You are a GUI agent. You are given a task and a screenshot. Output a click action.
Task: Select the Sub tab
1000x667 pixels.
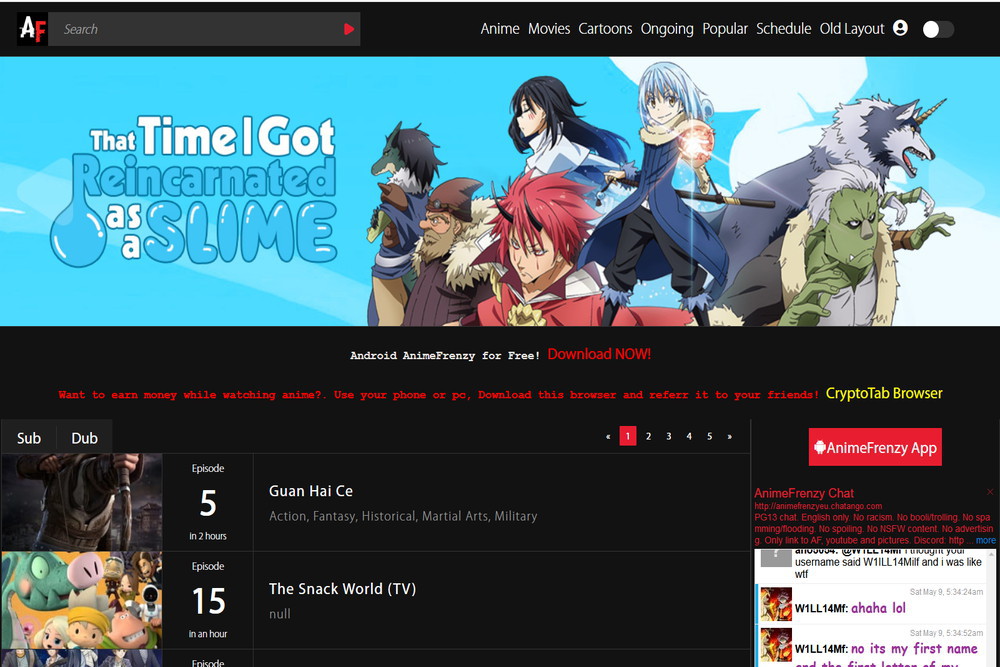click(28, 437)
